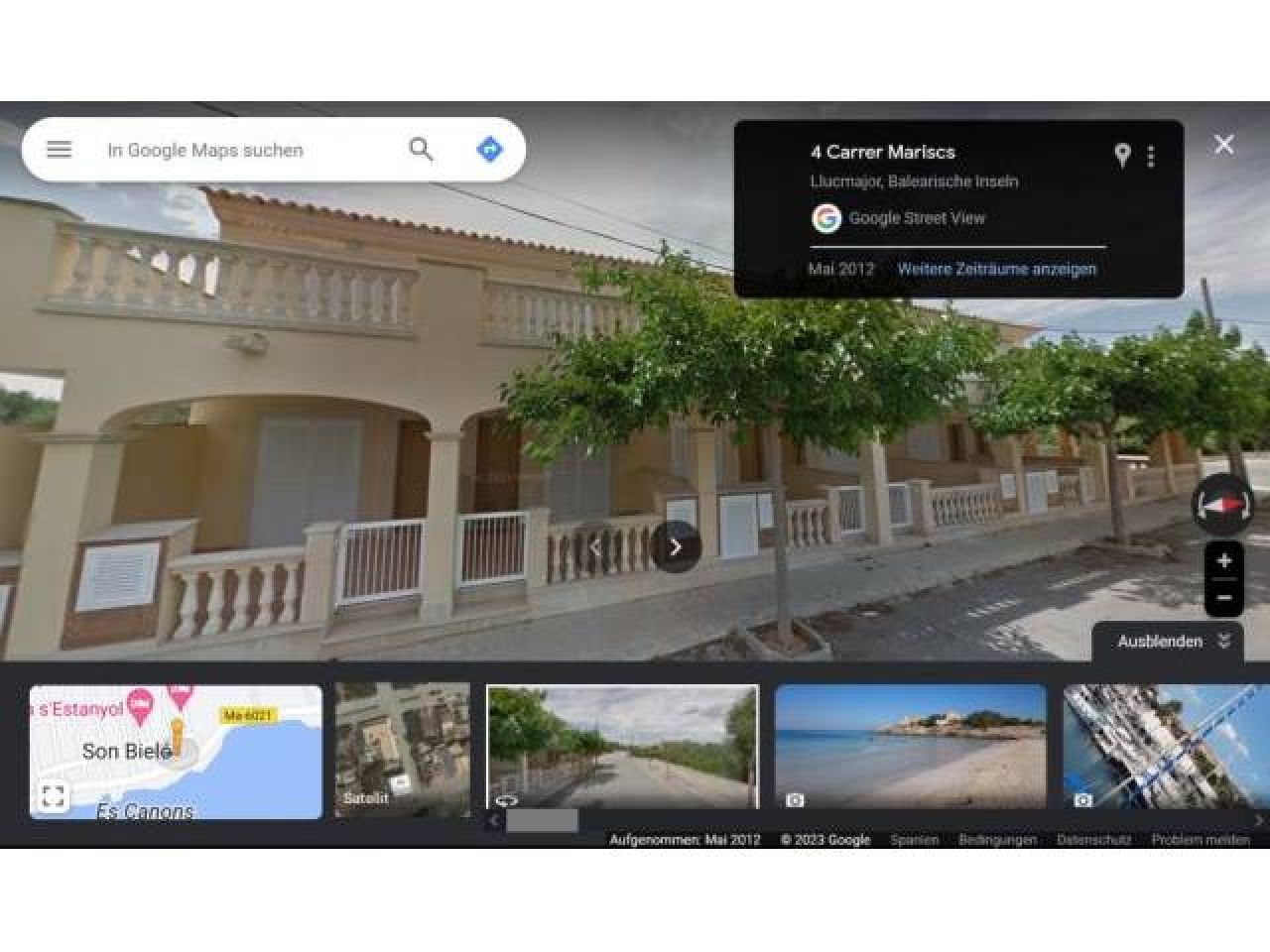The height and width of the screenshot is (952, 1270).
Task: Click the search magnifier icon
Action: click(x=421, y=150)
